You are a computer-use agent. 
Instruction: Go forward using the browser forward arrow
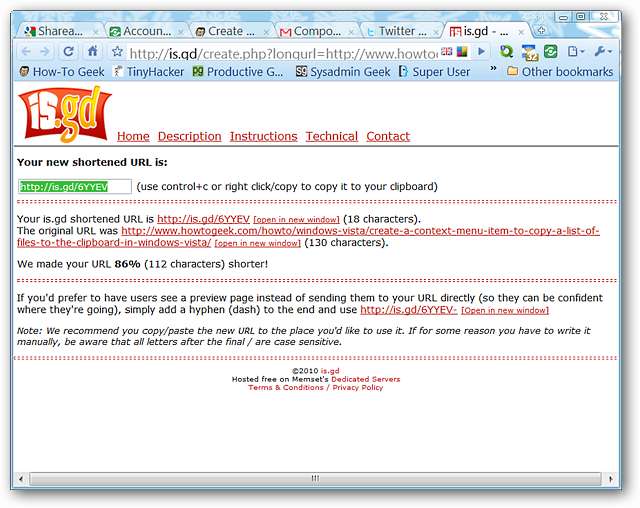[45, 52]
